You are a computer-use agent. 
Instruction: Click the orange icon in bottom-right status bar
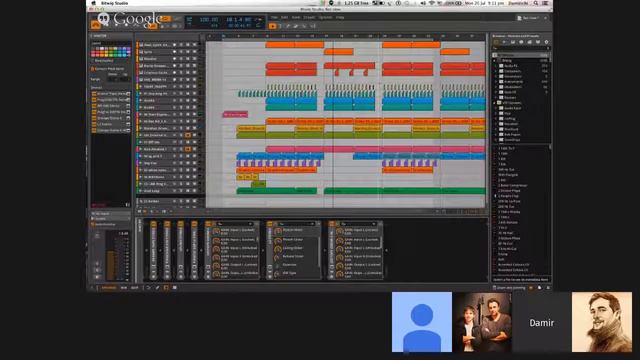click(x=531, y=288)
